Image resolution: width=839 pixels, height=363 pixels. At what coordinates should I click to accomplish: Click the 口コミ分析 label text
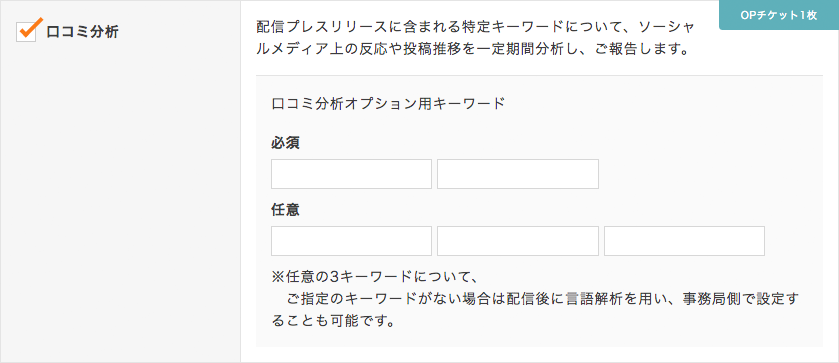82,32
